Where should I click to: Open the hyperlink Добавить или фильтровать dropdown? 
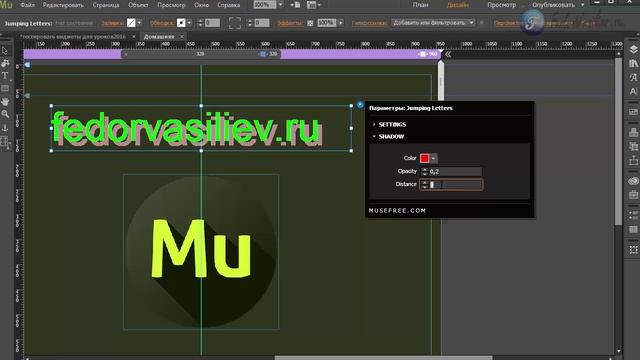coord(433,23)
